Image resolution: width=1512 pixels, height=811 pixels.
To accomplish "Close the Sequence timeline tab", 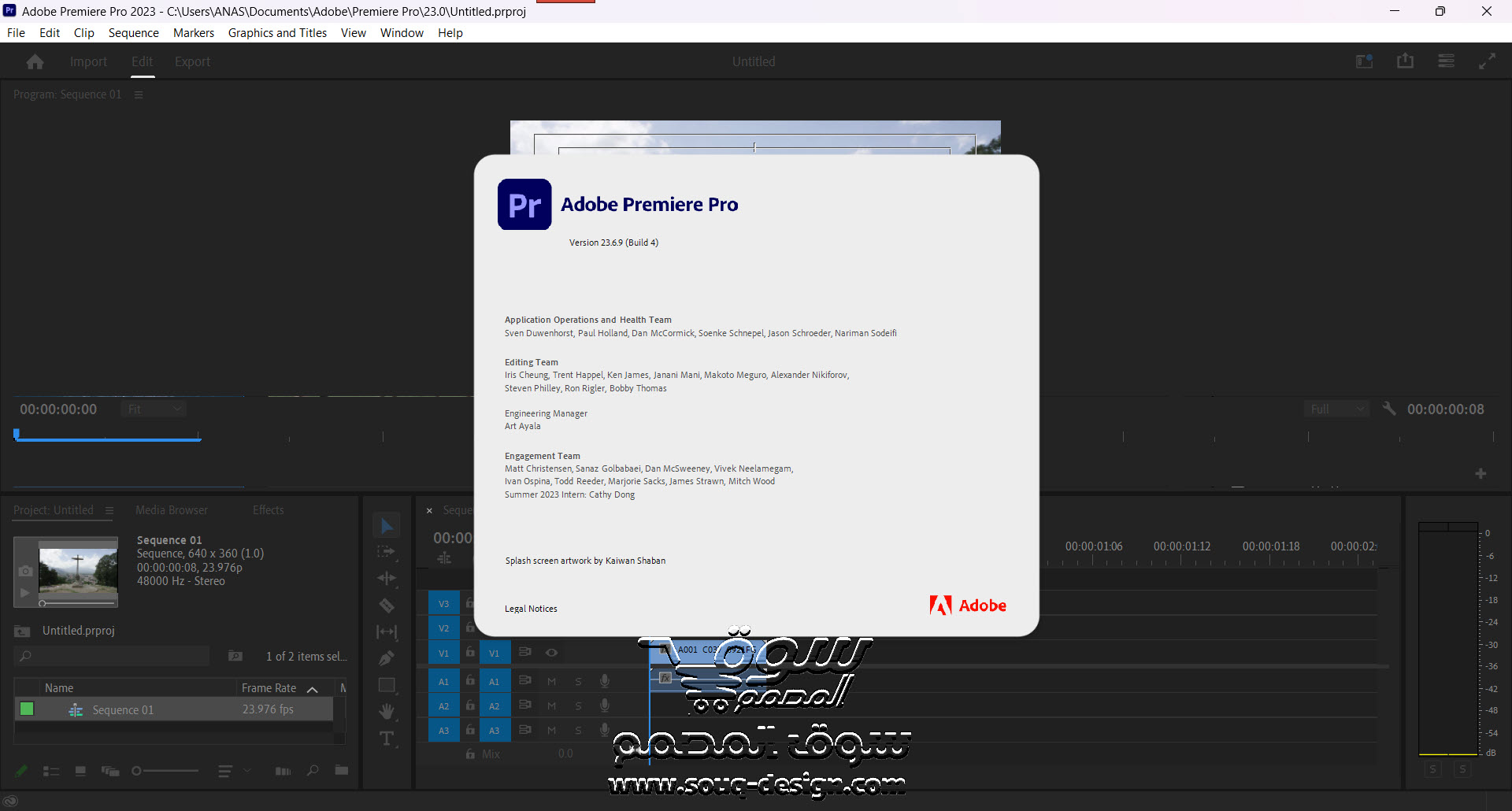I will coord(429,510).
